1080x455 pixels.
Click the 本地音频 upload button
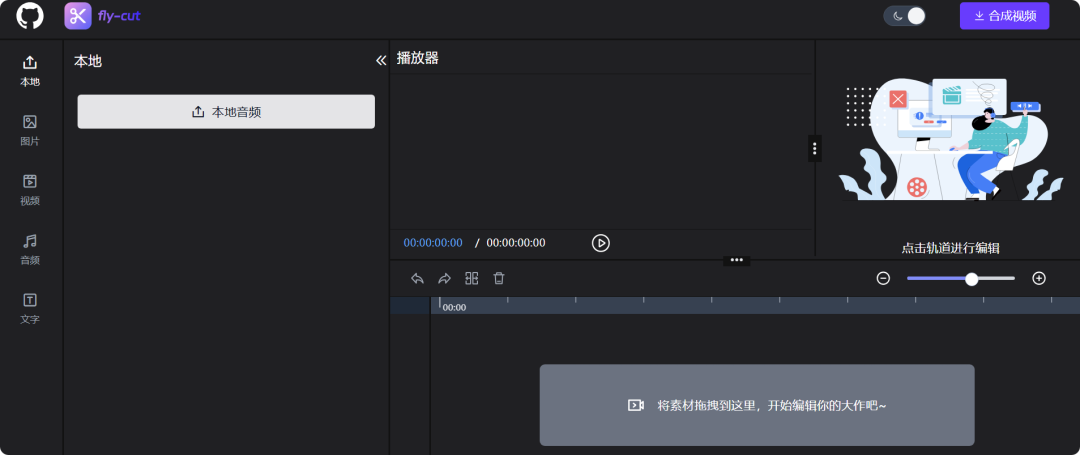click(226, 112)
